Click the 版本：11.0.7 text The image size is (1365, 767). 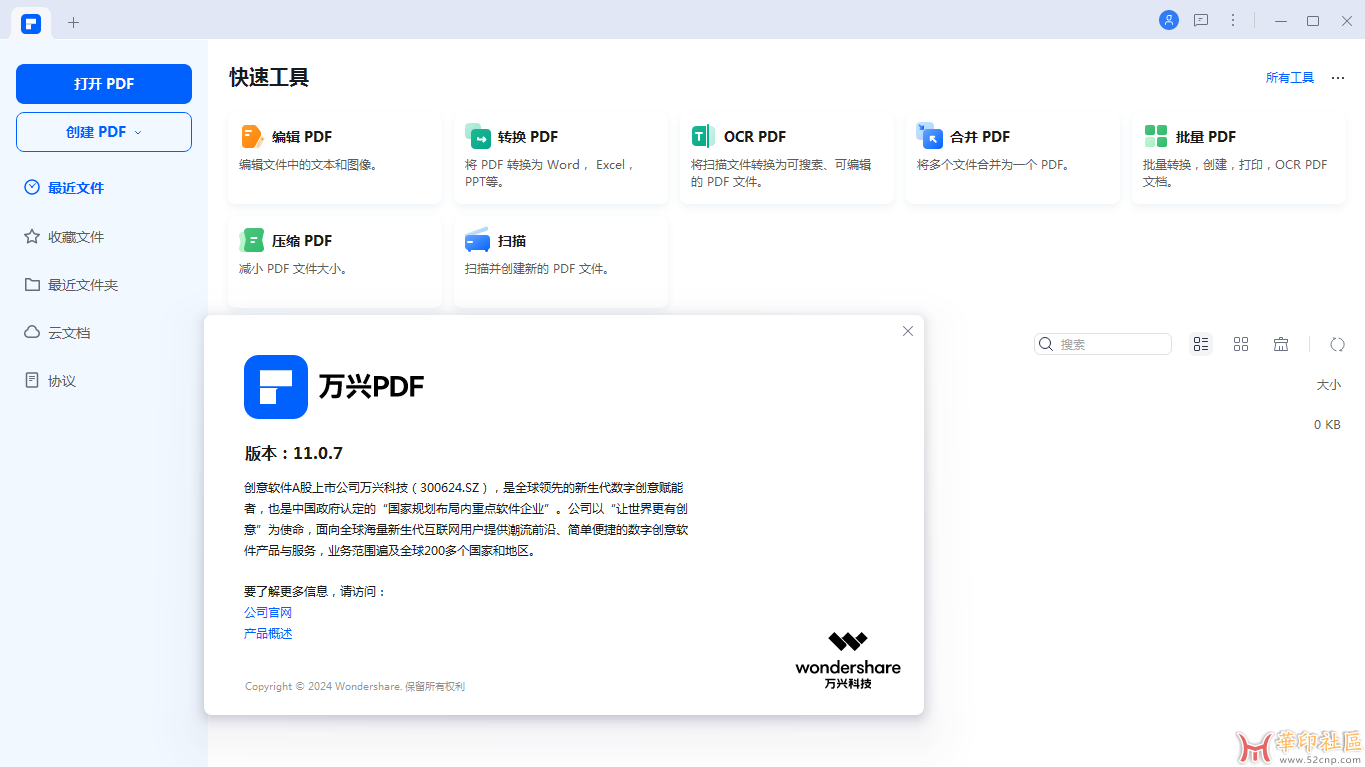[x=294, y=453]
